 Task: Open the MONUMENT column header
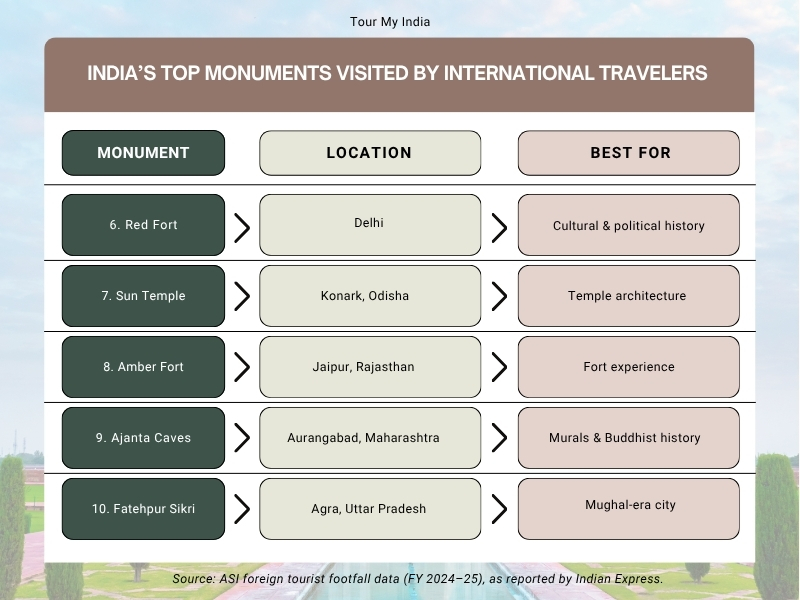143,153
